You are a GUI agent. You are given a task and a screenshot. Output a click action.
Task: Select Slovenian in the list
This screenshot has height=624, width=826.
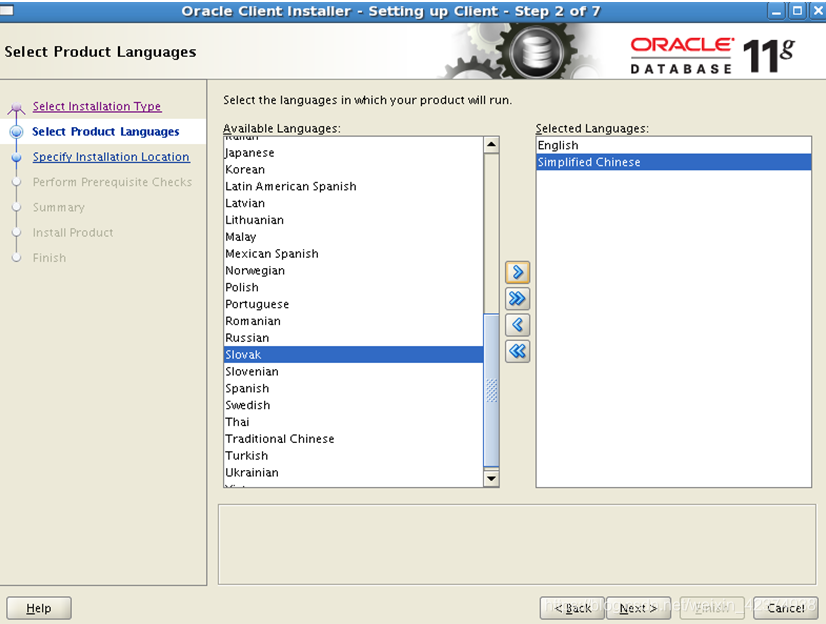[353, 372]
